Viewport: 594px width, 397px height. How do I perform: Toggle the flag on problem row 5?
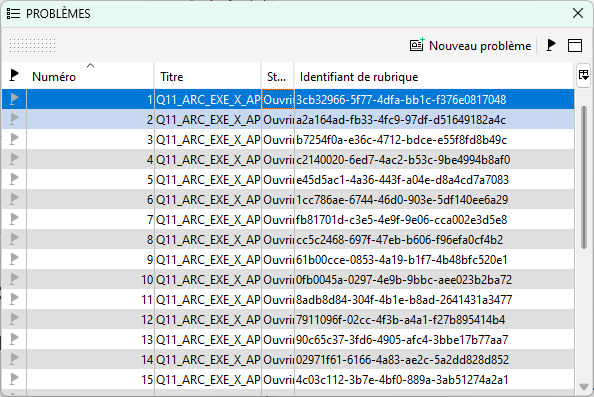pyautogui.click(x=14, y=179)
